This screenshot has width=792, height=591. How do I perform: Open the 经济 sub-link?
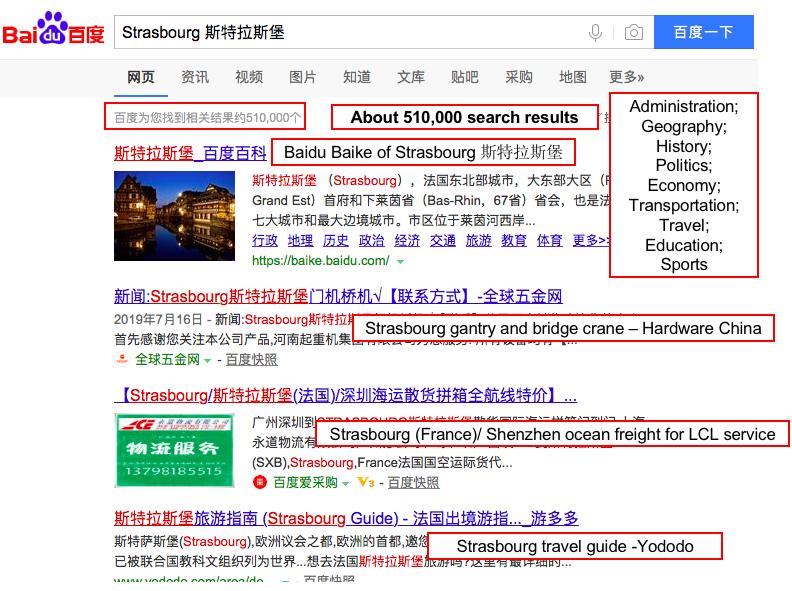(x=407, y=240)
